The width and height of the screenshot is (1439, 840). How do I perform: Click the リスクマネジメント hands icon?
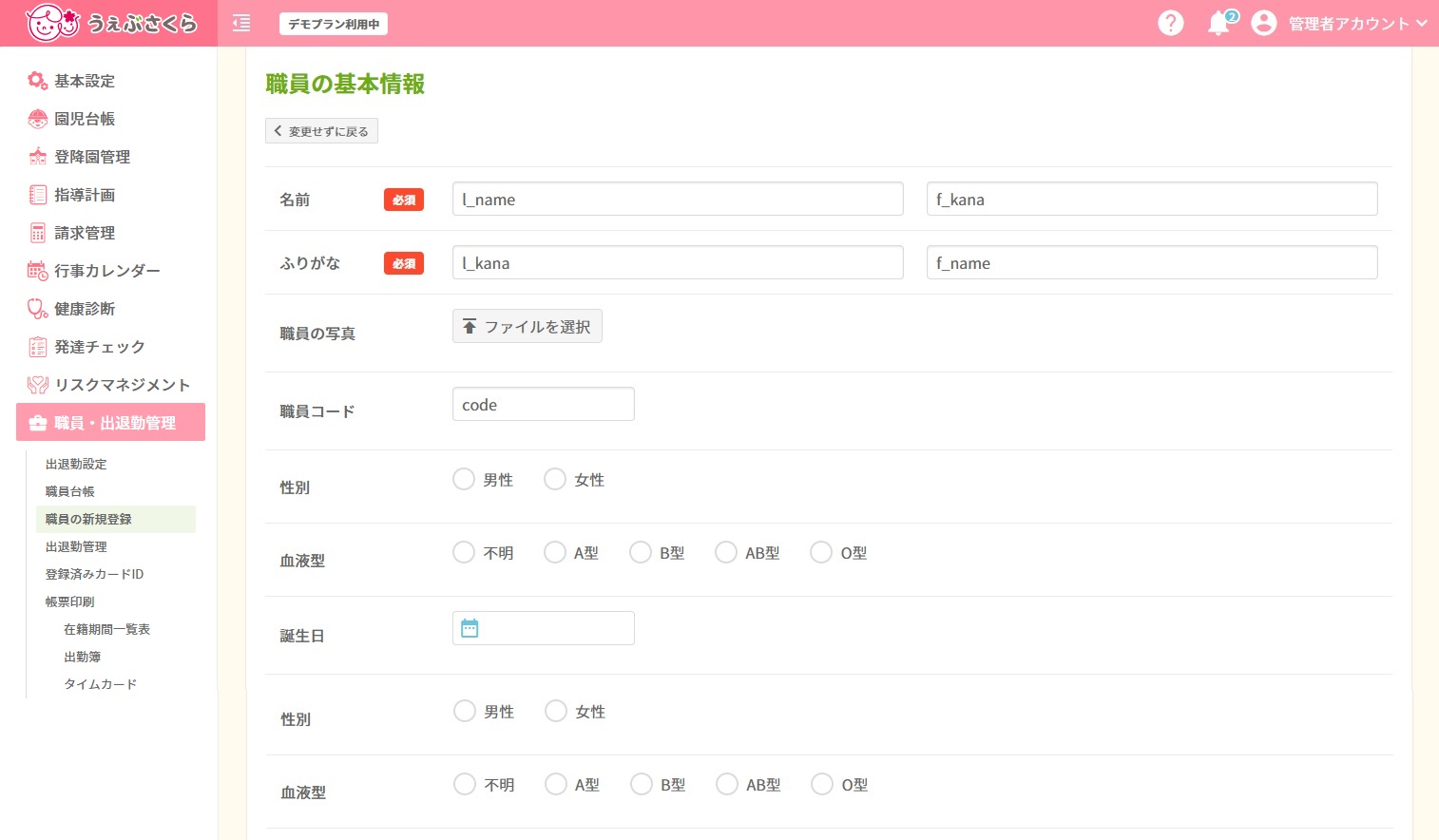(x=37, y=385)
